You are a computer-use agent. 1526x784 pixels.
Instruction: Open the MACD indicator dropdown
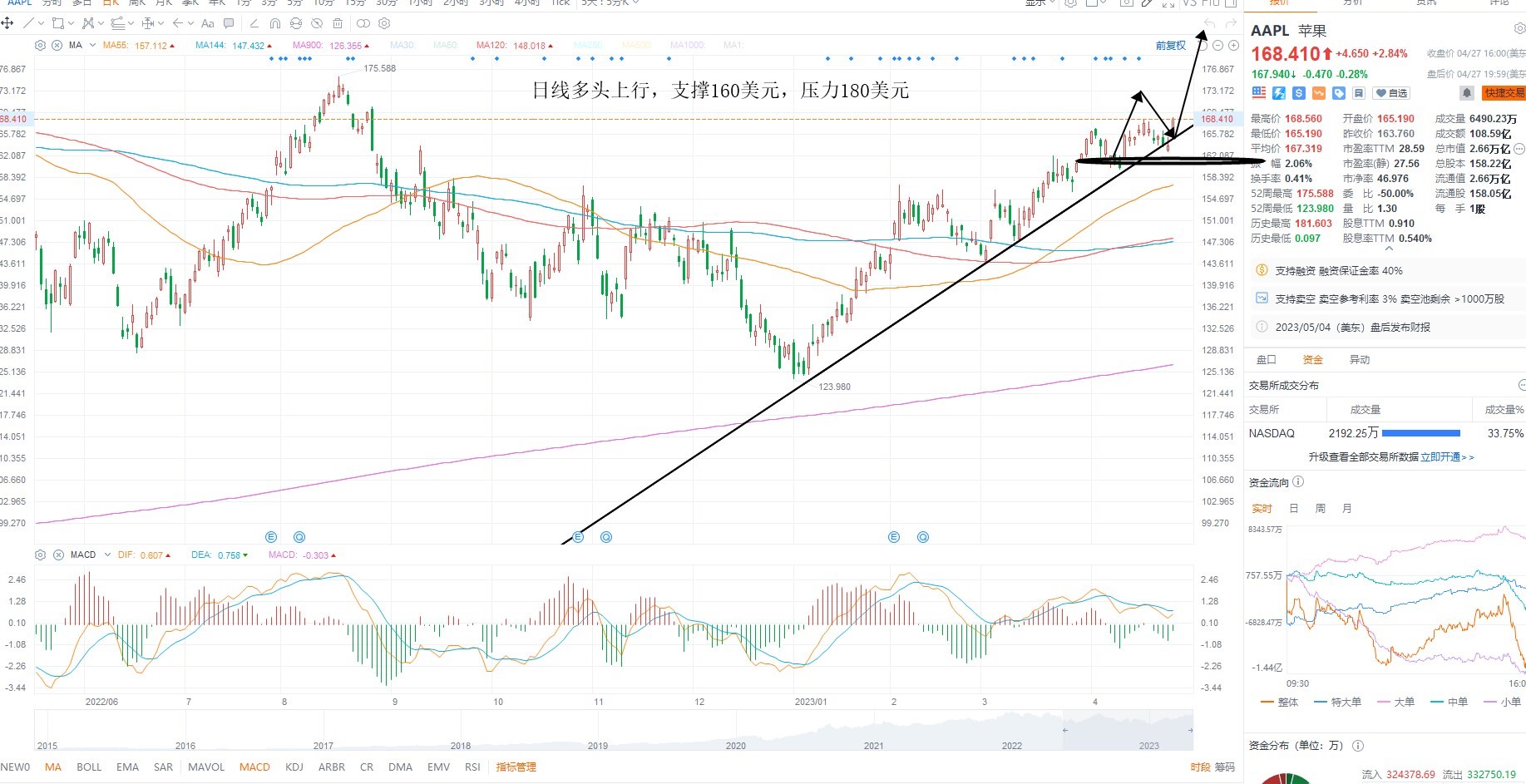click(x=106, y=555)
